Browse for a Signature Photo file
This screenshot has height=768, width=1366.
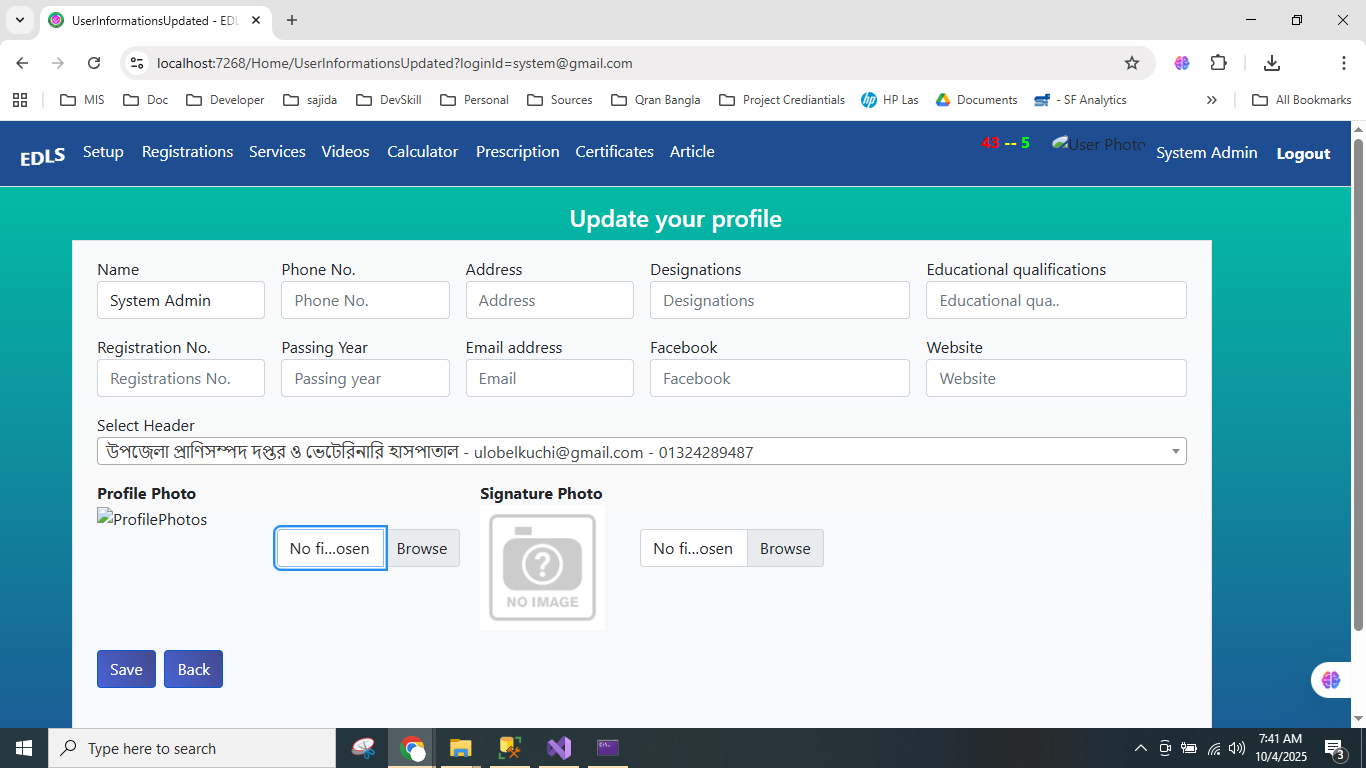point(785,548)
